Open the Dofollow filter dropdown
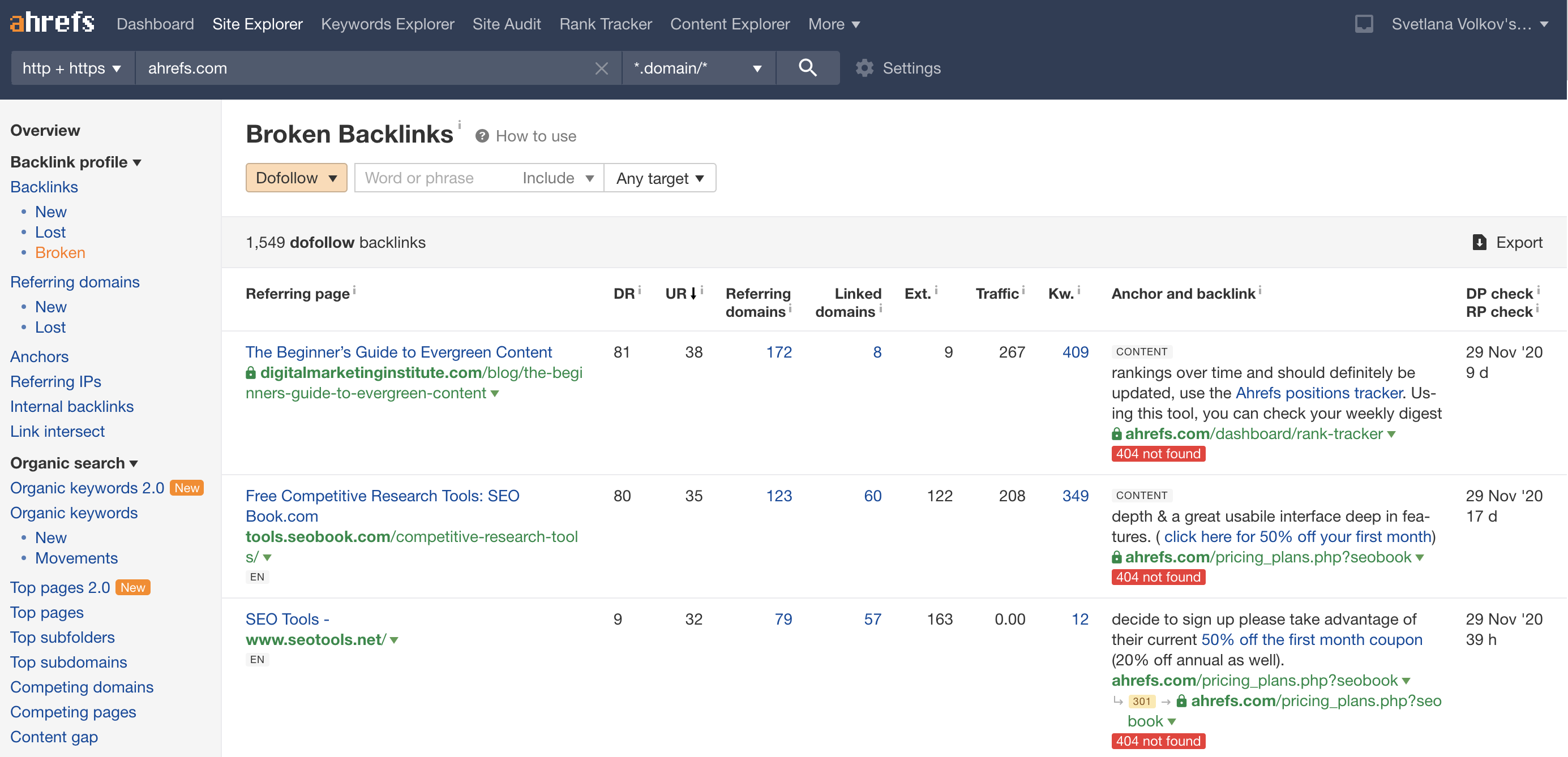This screenshot has height=757, width=1568. (296, 178)
